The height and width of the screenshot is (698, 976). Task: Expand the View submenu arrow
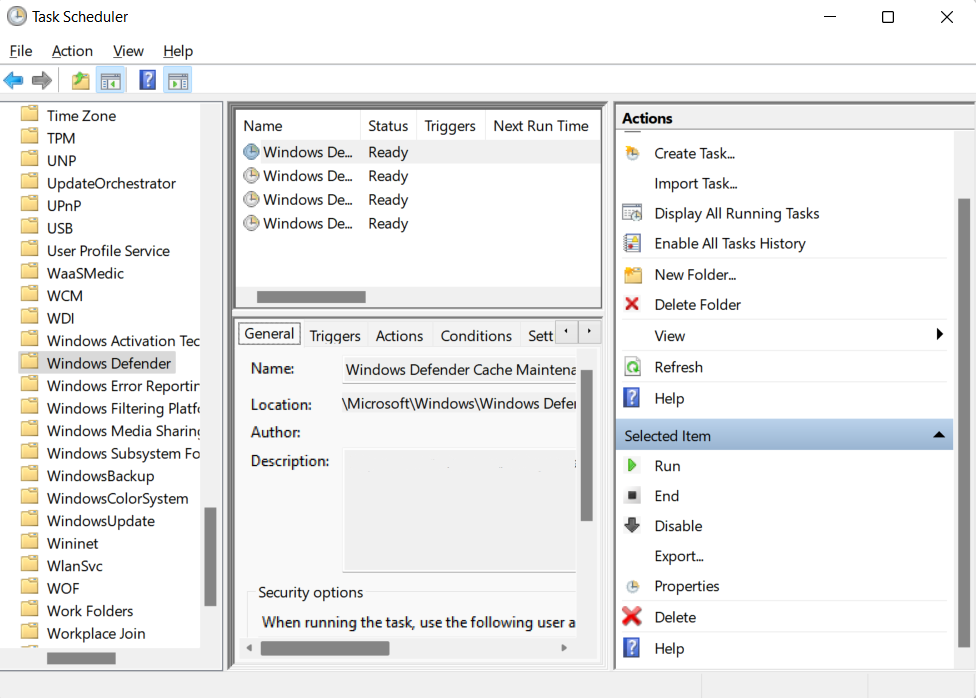pos(940,334)
